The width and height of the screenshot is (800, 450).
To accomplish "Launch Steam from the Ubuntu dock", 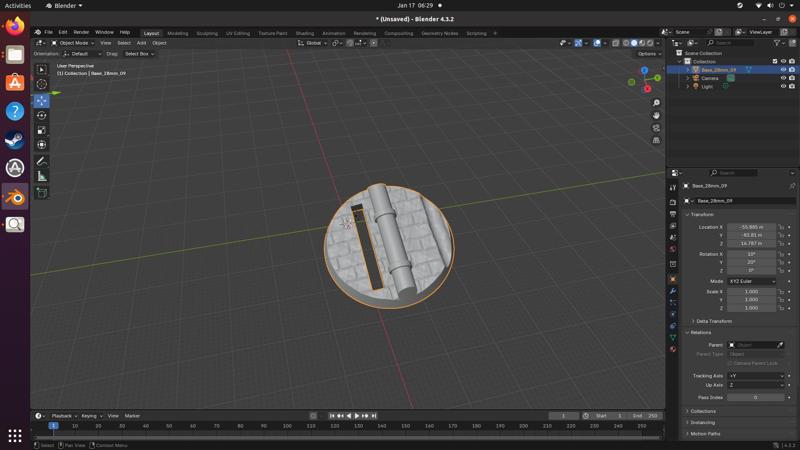I will pos(15,140).
